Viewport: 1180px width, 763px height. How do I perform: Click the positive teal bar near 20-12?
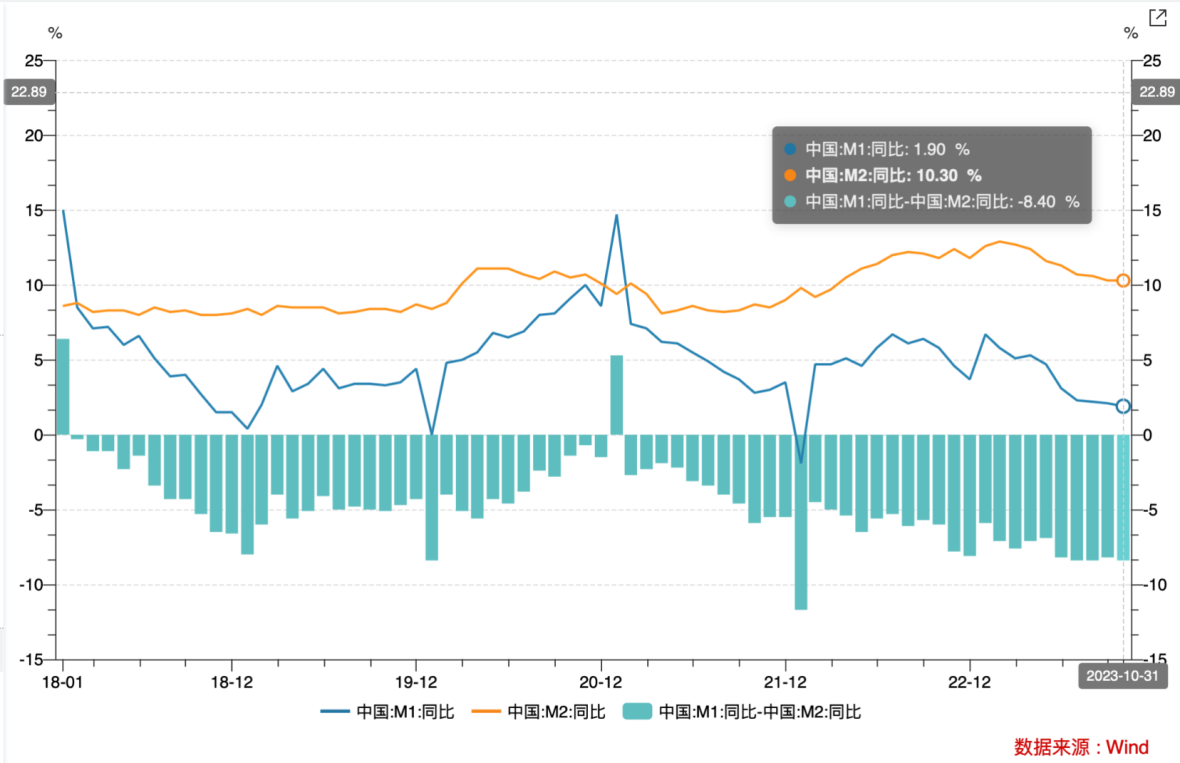tap(616, 395)
